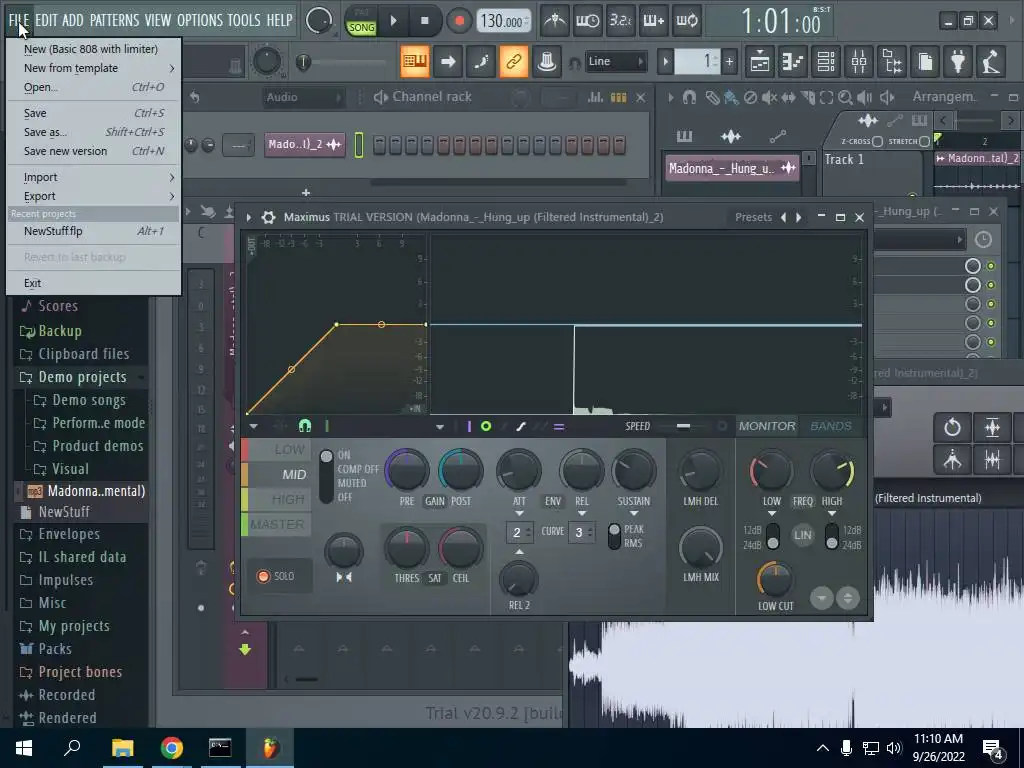Choose Save as... from File menu
Screen dimensions: 1024x768
(93, 132)
